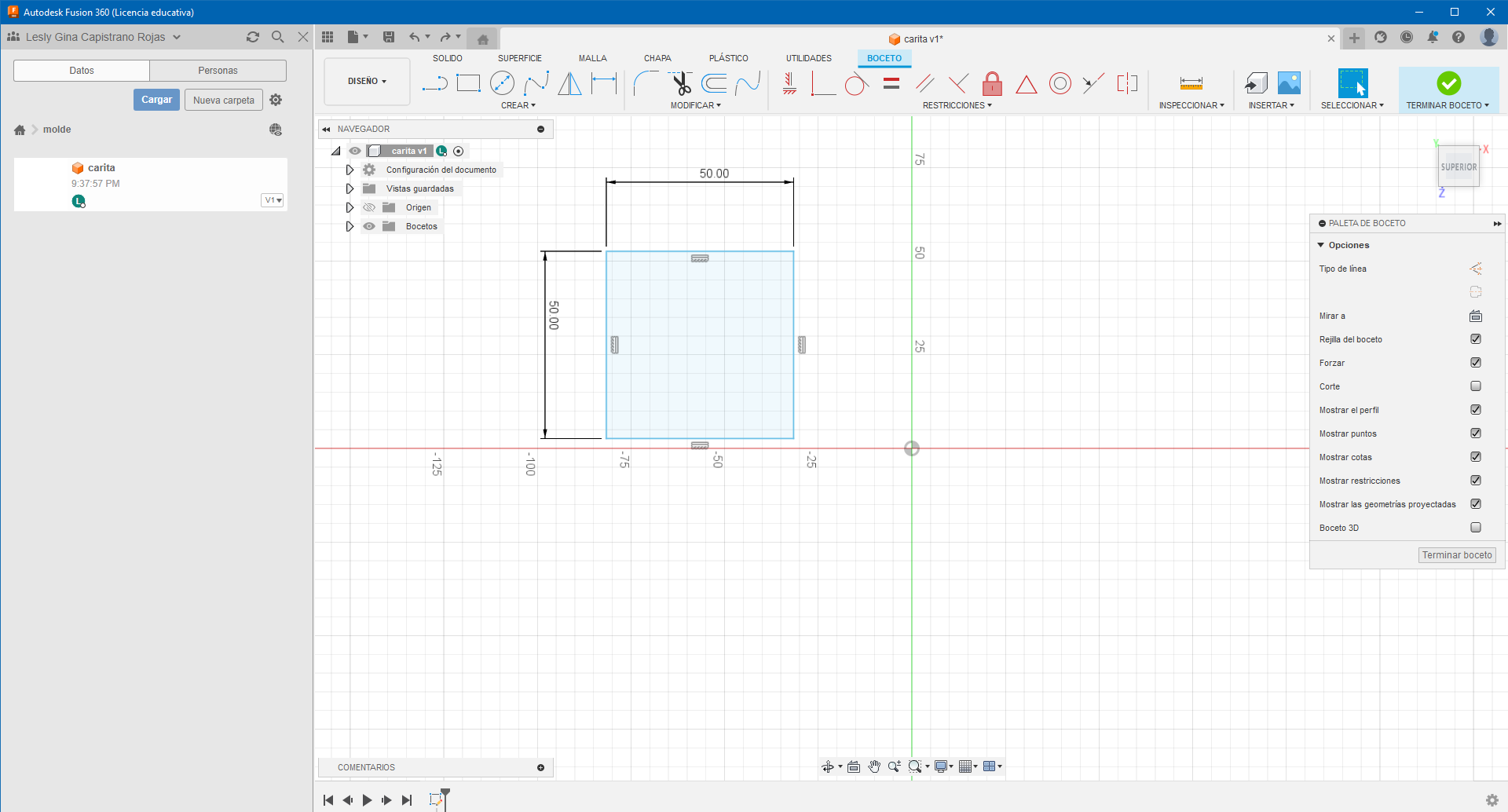The height and width of the screenshot is (812, 1508).
Task: Click the Save icon
Action: click(389, 37)
